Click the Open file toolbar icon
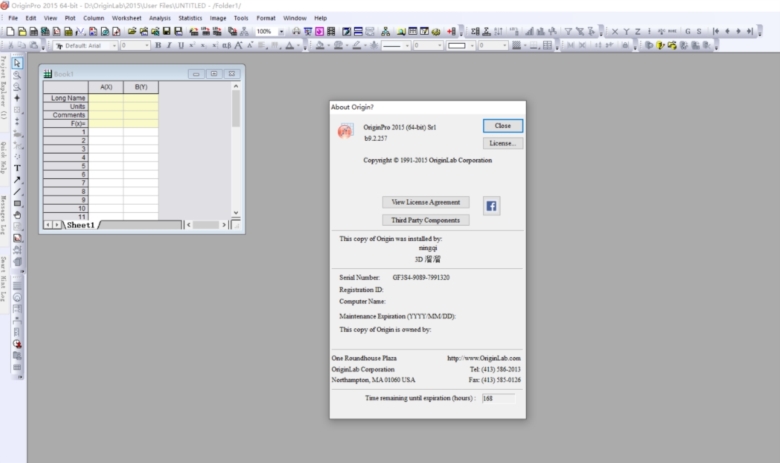Viewport: 780px width, 463px height. pos(132,31)
